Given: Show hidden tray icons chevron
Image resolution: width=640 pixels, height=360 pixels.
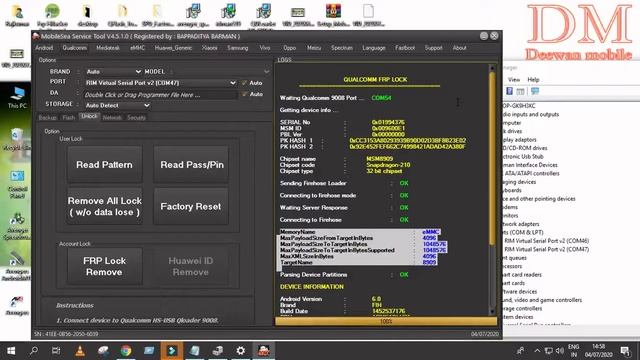Looking at the screenshot, I should 537,351.
